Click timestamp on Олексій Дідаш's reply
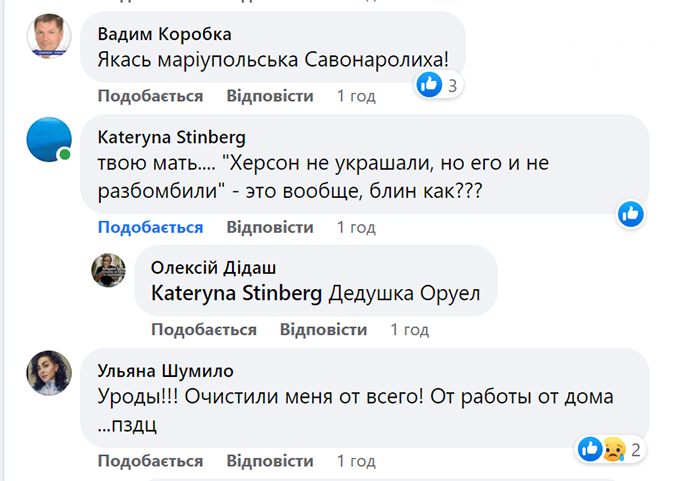 coord(409,329)
